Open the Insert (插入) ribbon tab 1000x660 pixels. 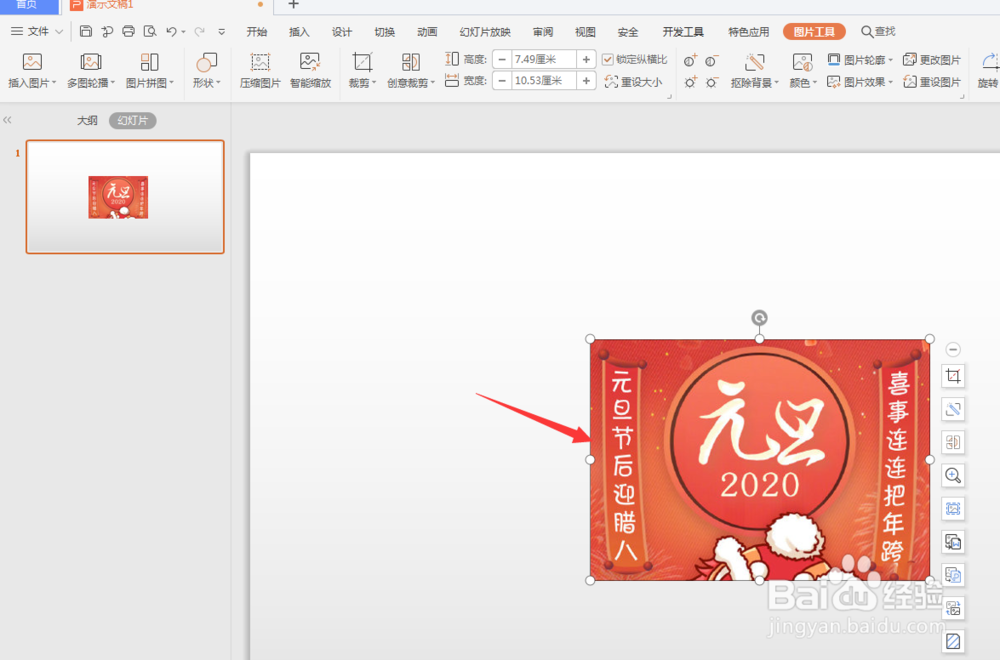pos(298,32)
